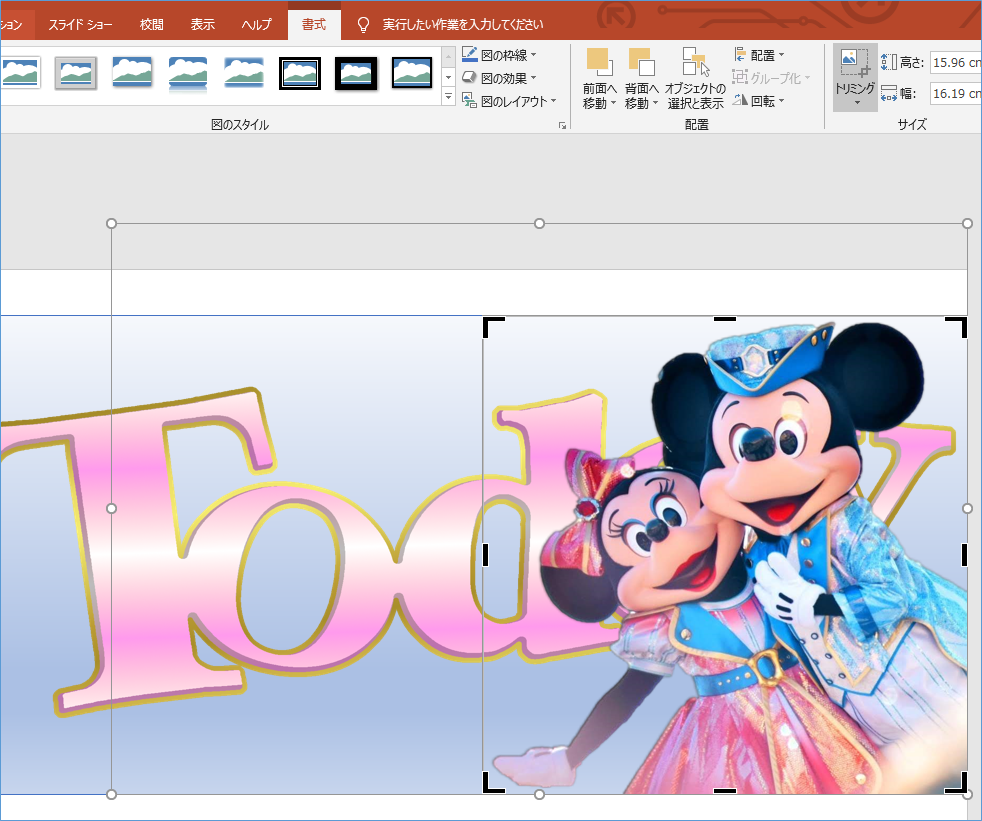Open オブジェクトの選択と表示 pane
Viewport: 982px width, 821px height.
(696, 78)
